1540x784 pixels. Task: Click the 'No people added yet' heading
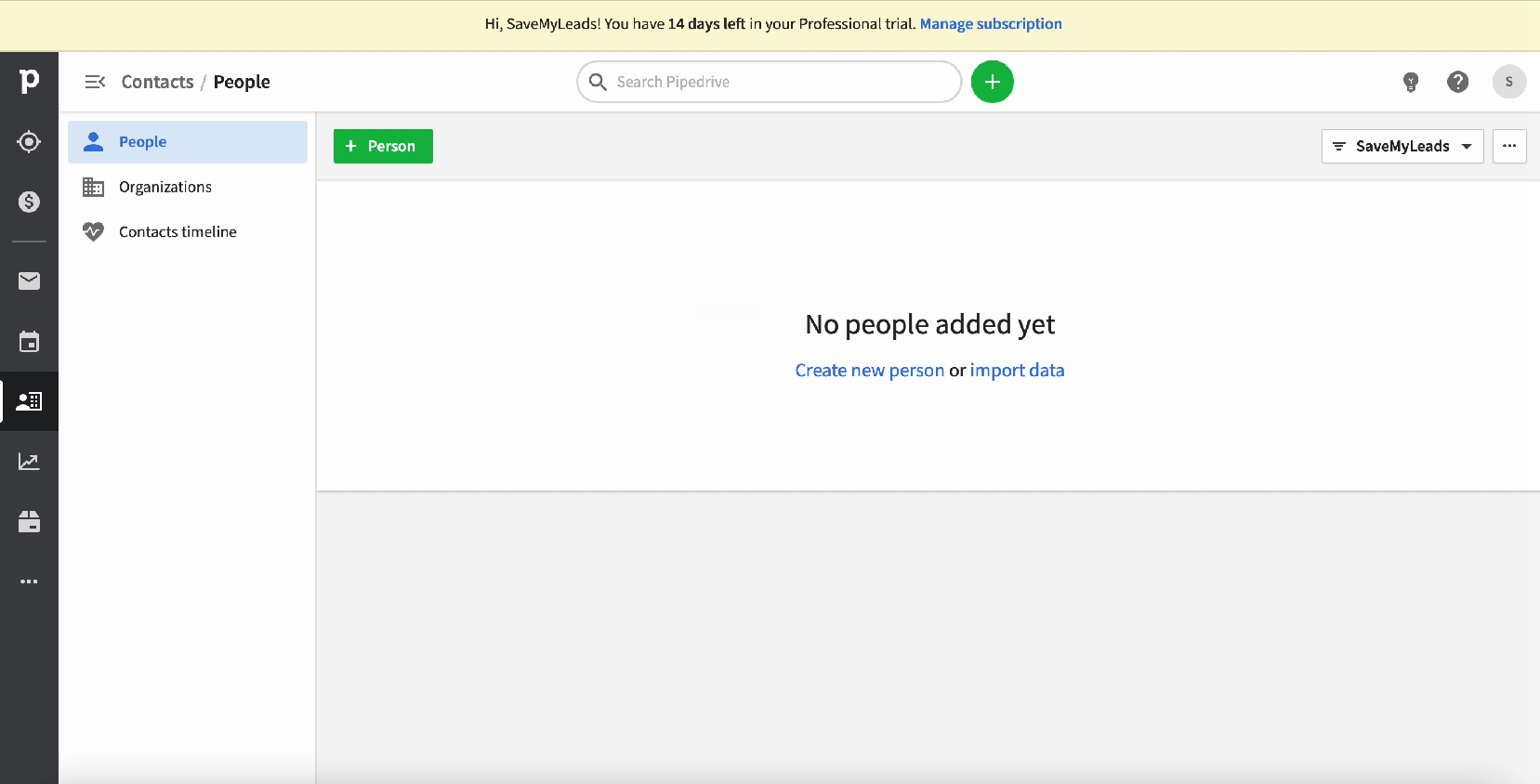click(929, 324)
